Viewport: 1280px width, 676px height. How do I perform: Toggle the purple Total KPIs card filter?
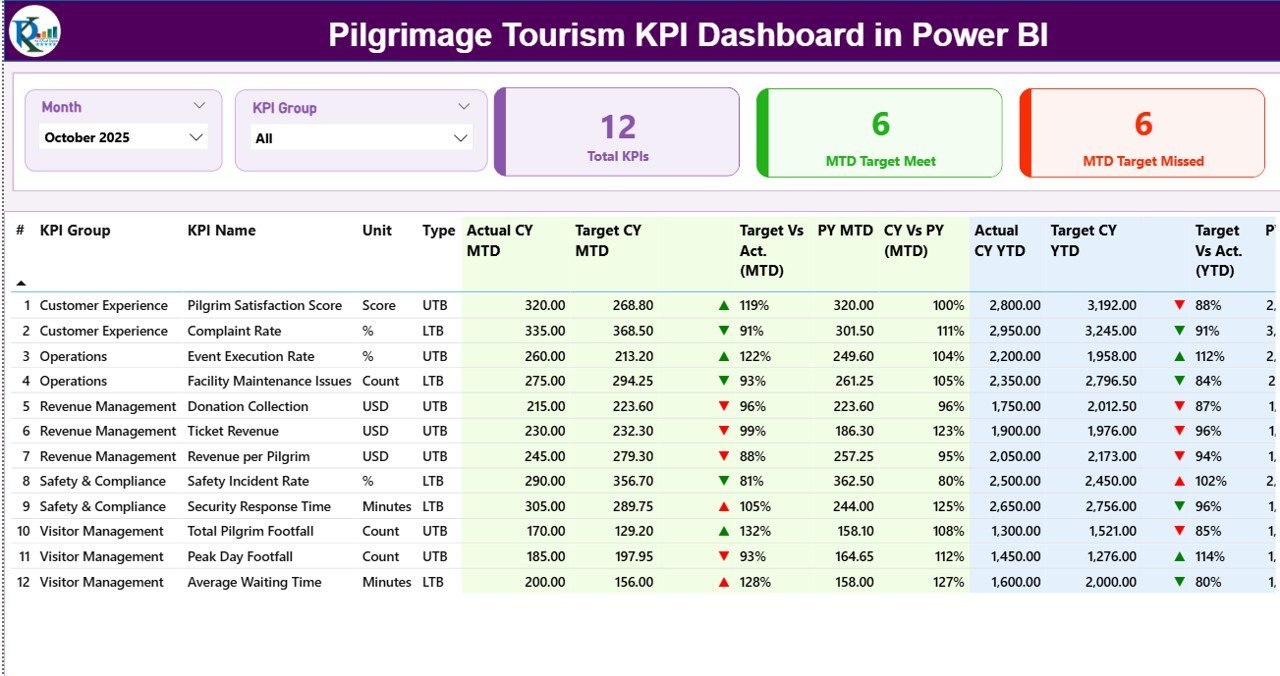coord(617,132)
